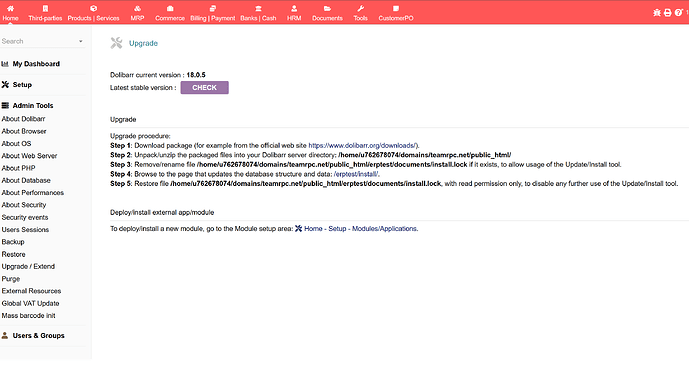Open the Products | Services cube icon
This screenshot has width=689, height=367.
click(x=93, y=8)
